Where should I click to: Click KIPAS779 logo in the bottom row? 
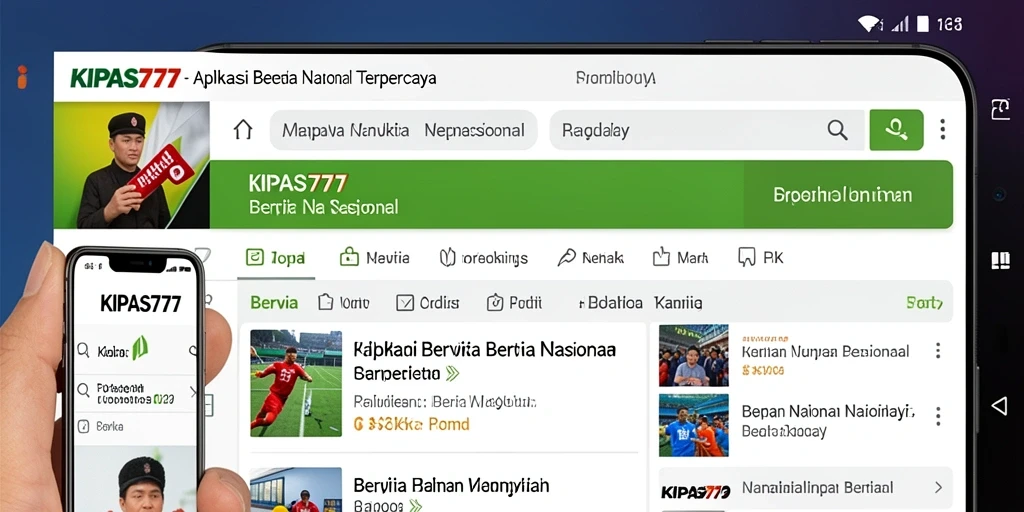[696, 492]
